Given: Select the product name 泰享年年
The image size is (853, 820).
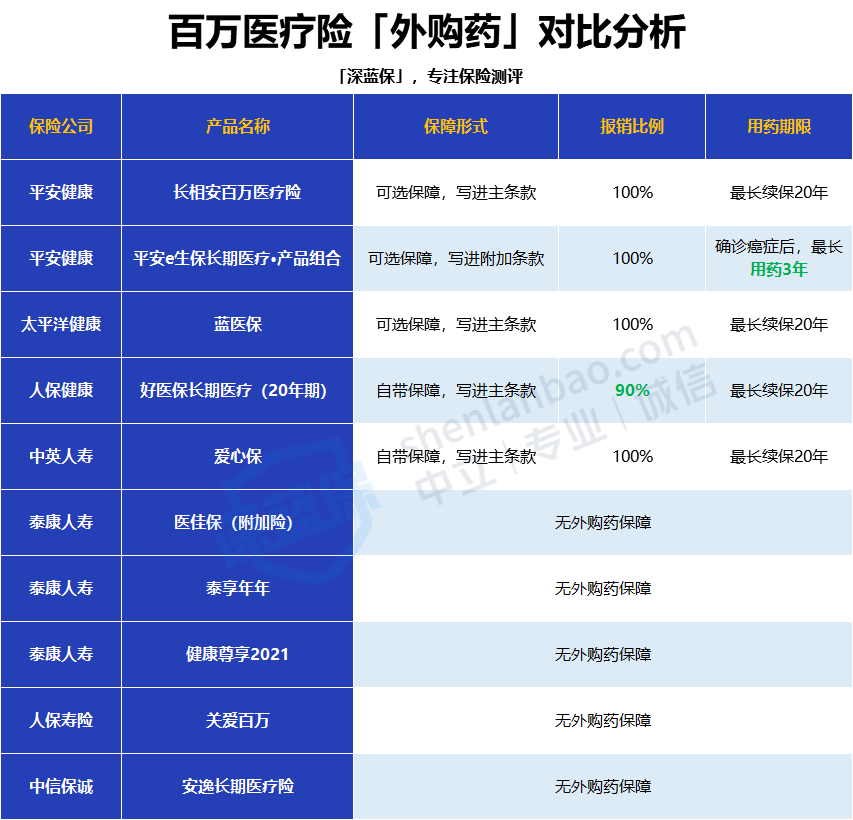Looking at the screenshot, I should [x=238, y=588].
